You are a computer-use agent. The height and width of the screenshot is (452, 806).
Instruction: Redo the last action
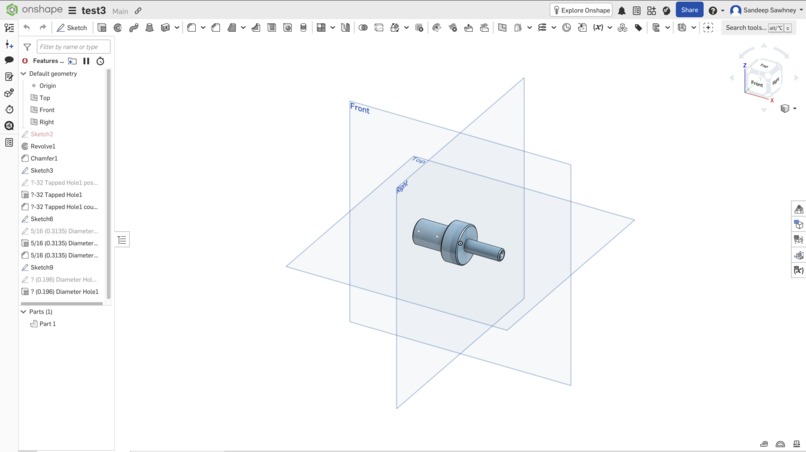(x=43, y=28)
